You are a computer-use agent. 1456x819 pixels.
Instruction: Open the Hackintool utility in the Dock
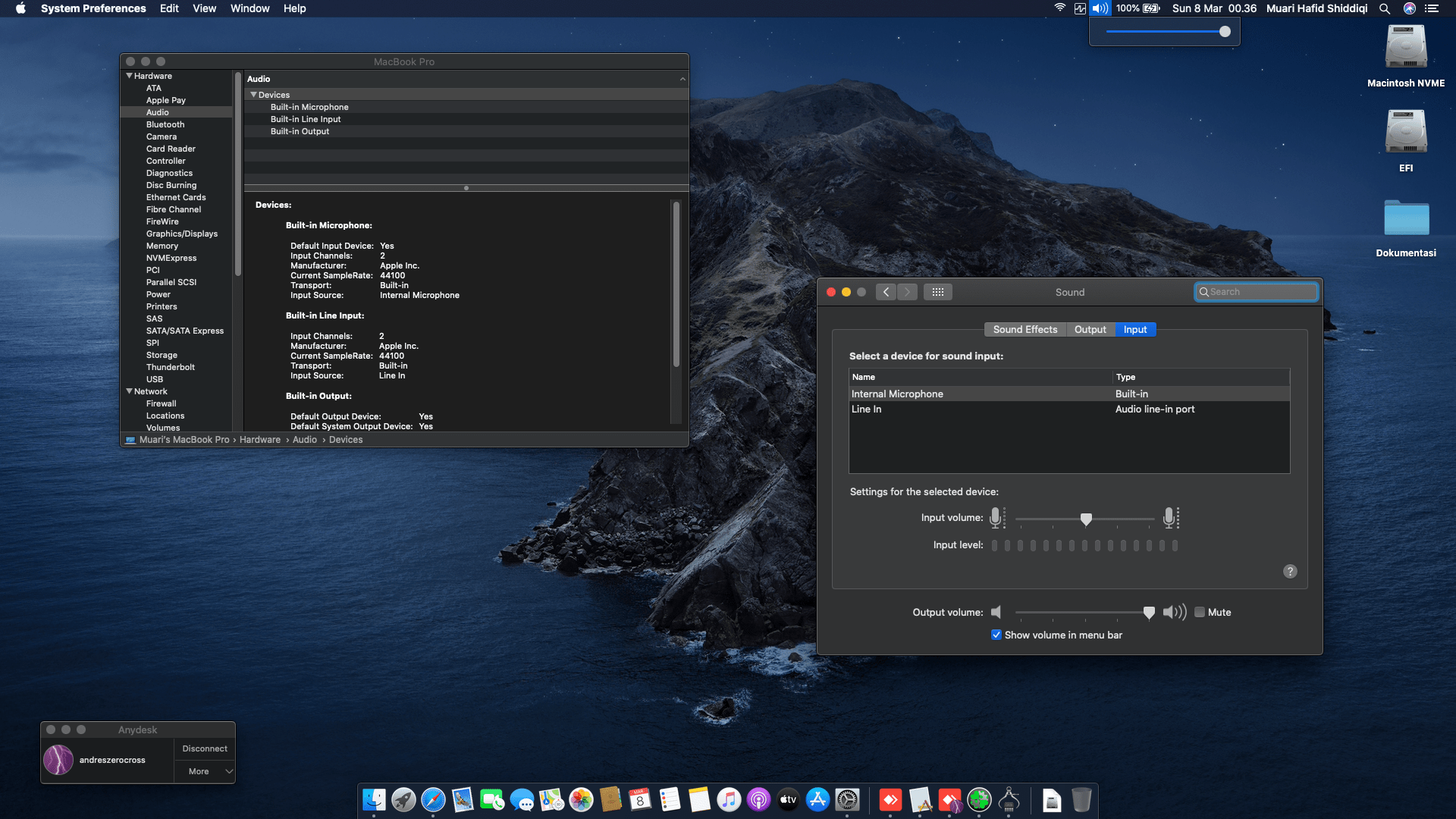tap(1009, 800)
